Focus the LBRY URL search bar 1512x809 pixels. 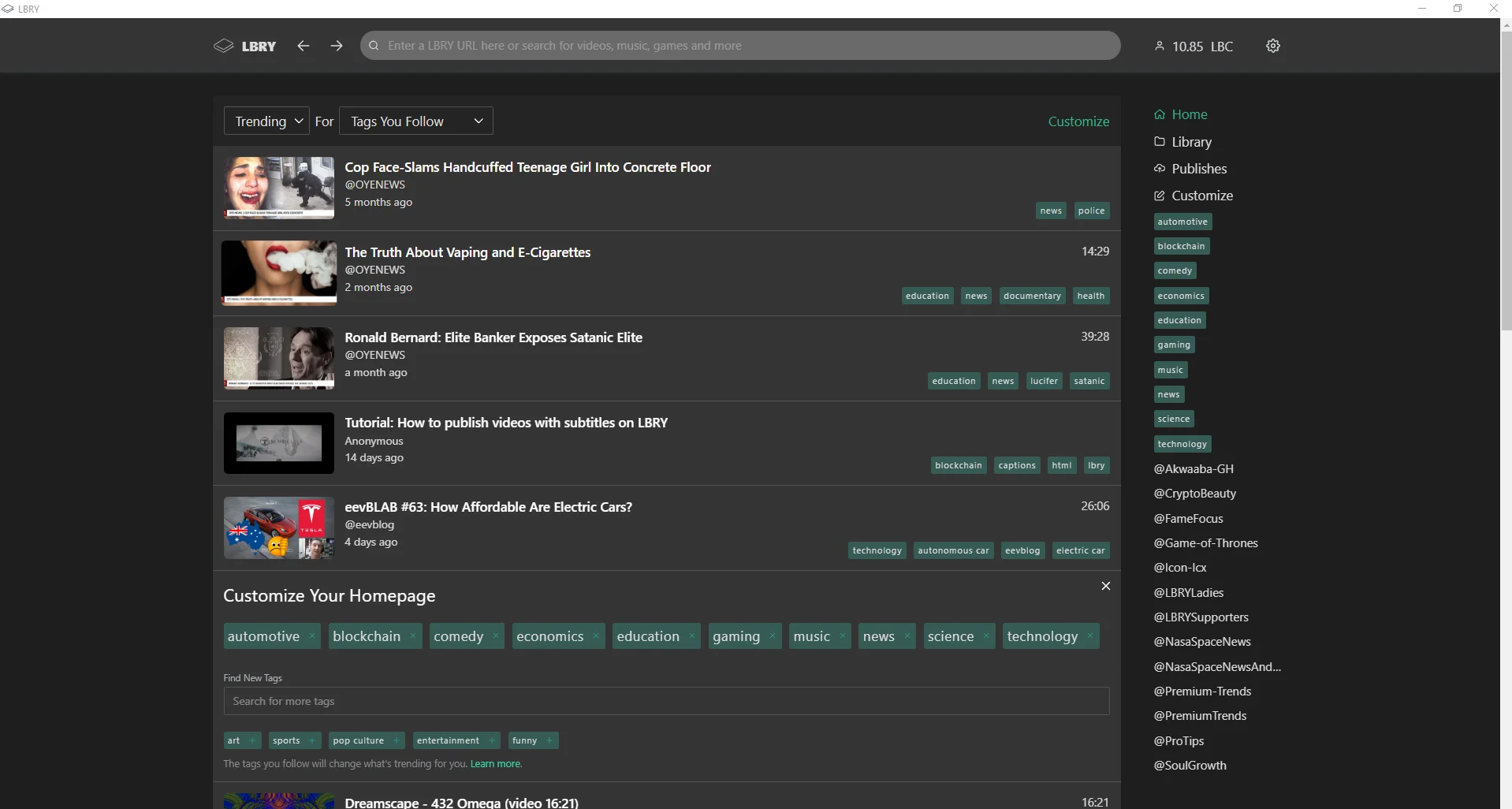(740, 46)
